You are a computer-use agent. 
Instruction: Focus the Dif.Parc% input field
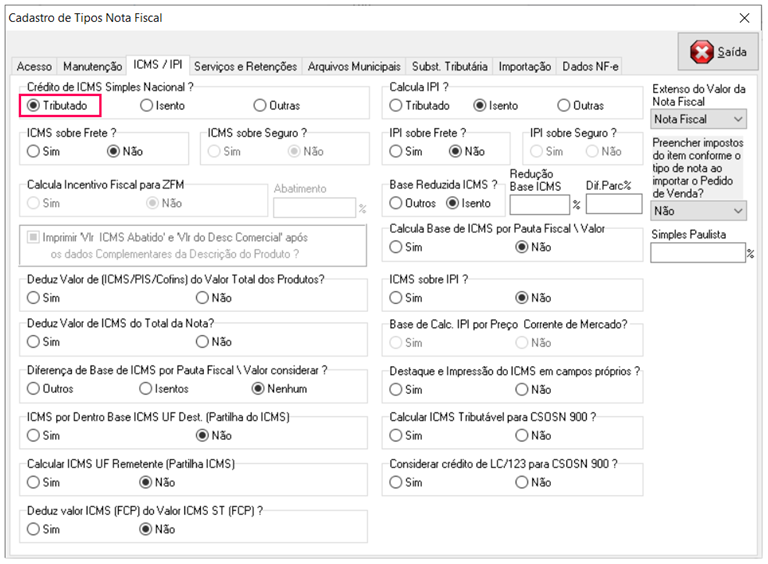point(613,204)
